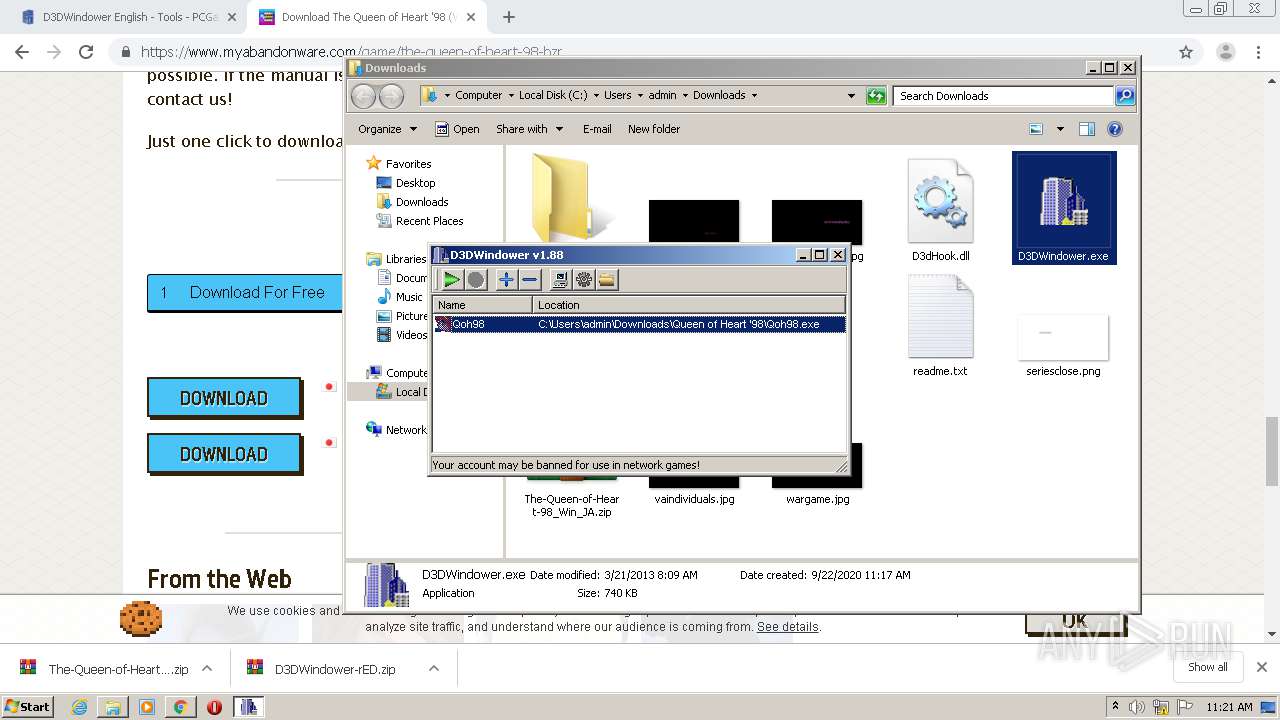
Task: Select the D3dHook.dll file
Action: (940, 210)
